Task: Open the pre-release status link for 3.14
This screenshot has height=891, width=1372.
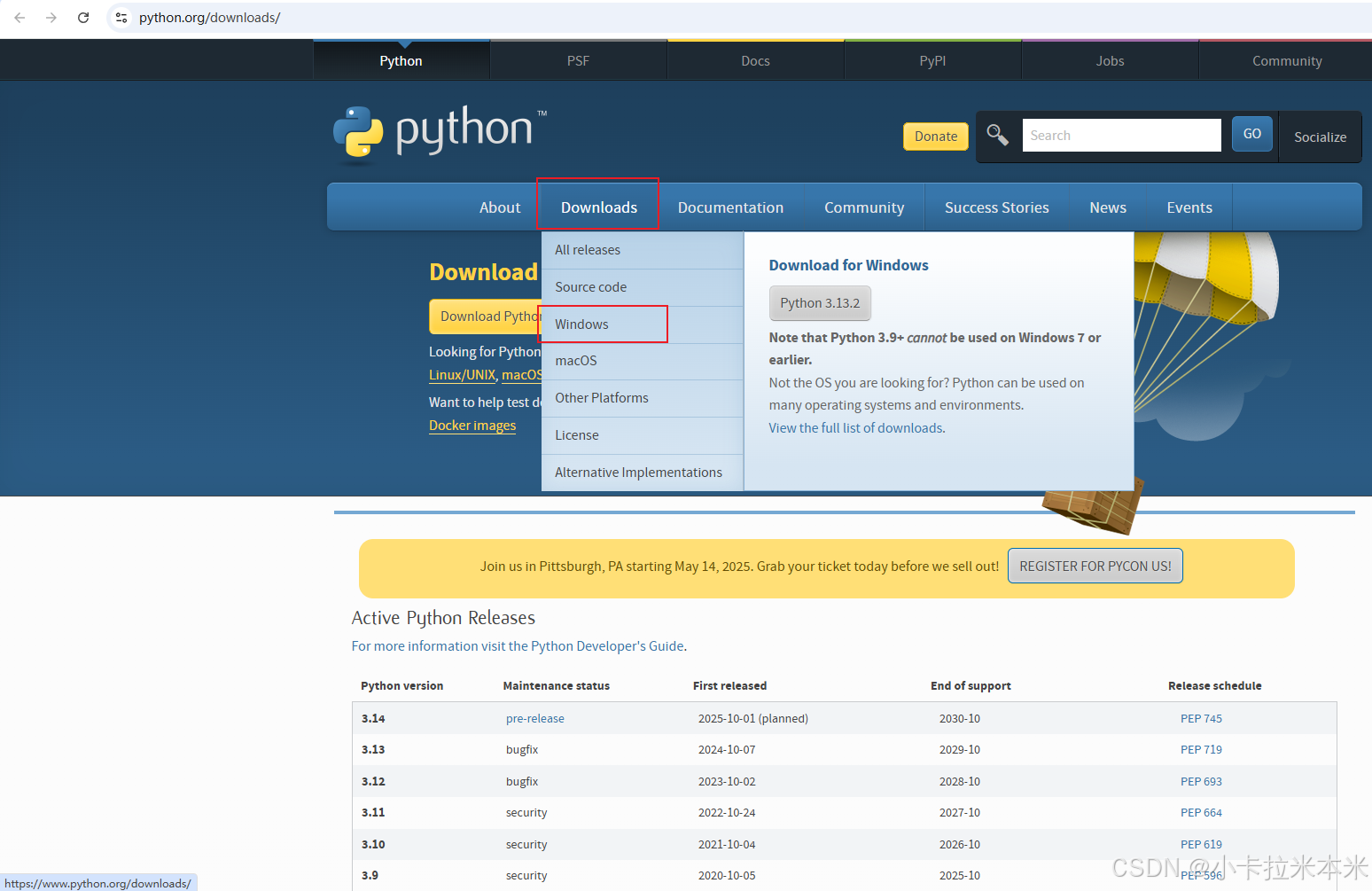Action: (535, 719)
